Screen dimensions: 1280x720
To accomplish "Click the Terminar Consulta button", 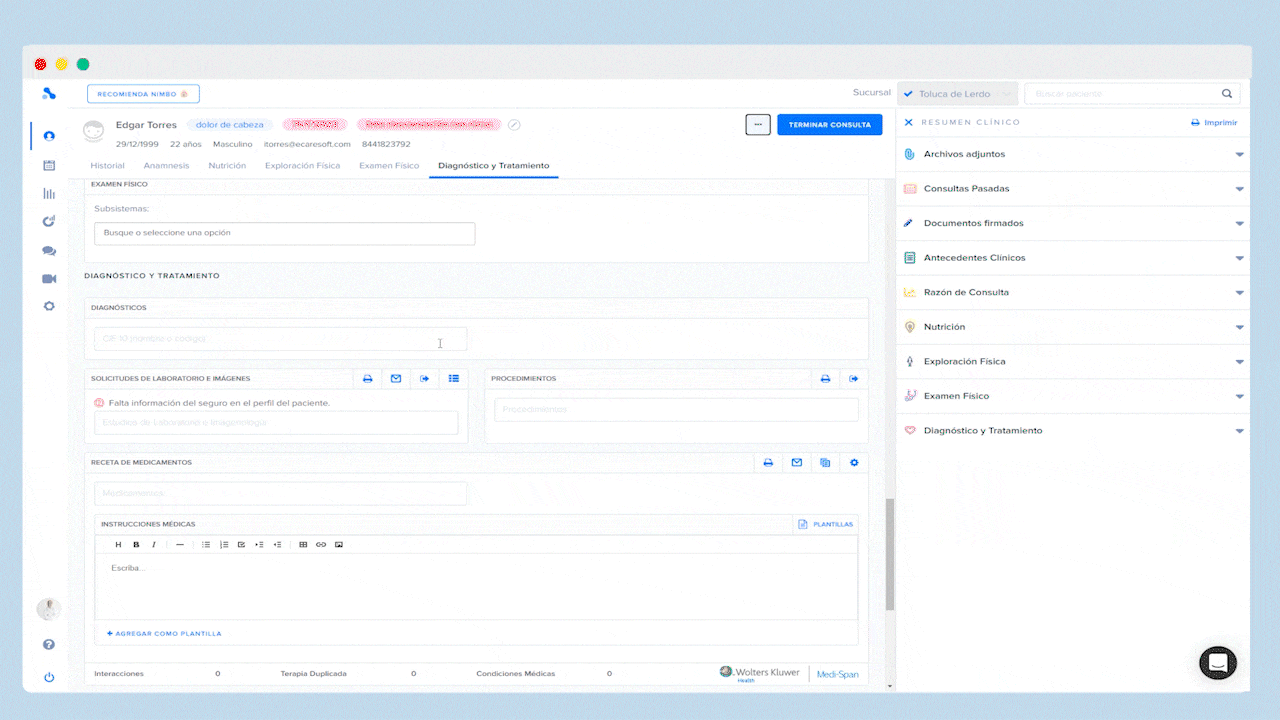I will pos(830,125).
